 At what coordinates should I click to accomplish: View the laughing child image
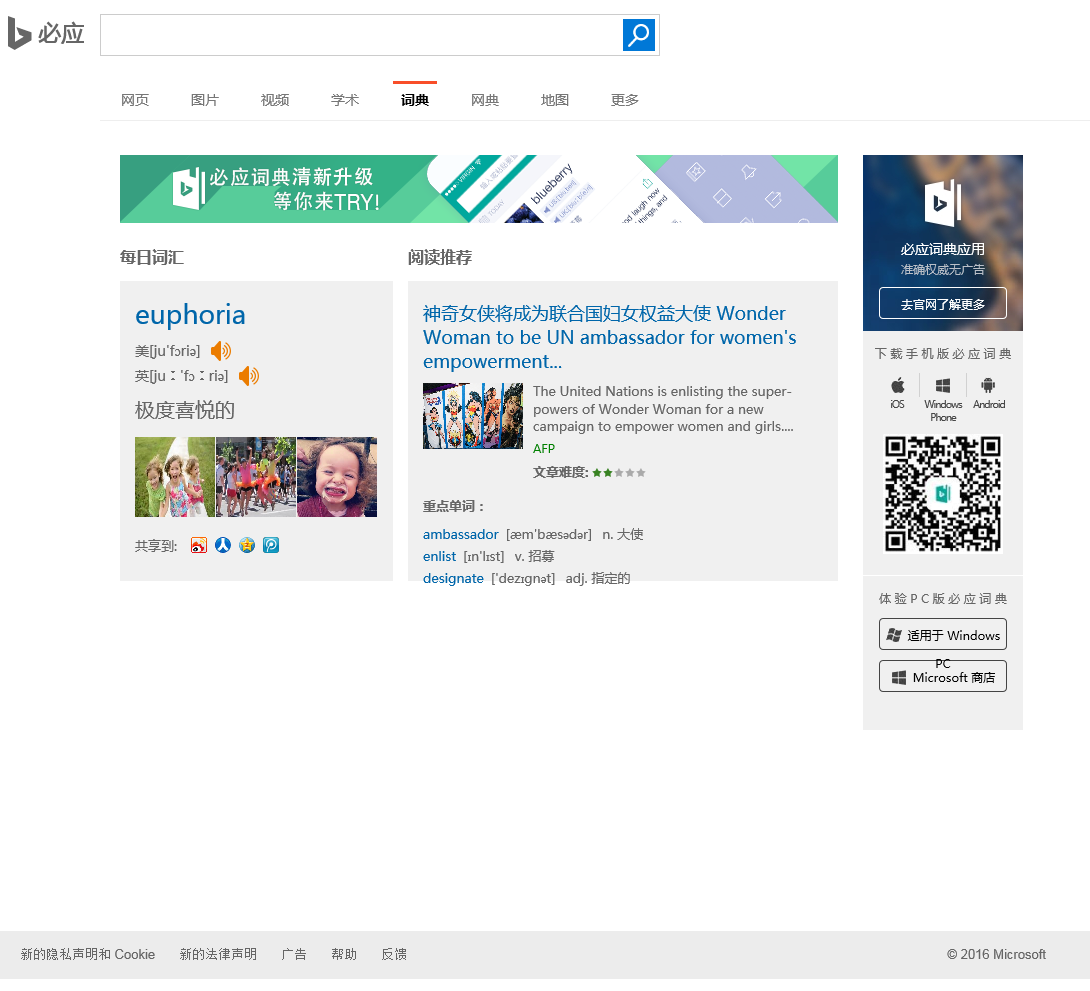click(337, 477)
